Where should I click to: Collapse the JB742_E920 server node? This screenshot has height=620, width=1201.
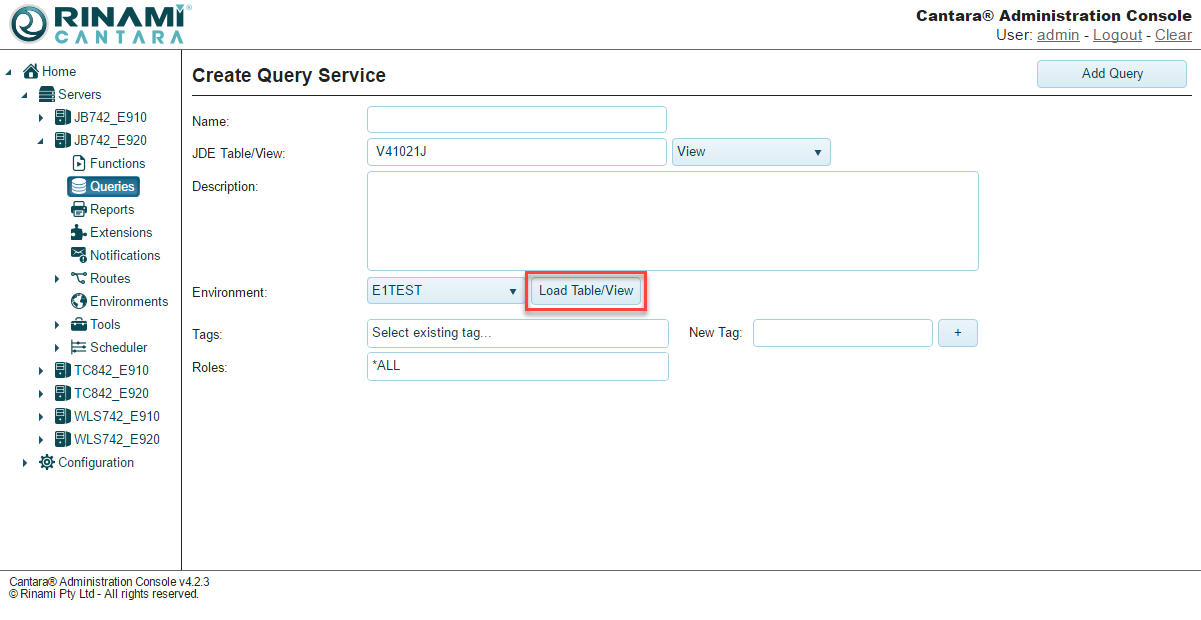click(x=41, y=141)
